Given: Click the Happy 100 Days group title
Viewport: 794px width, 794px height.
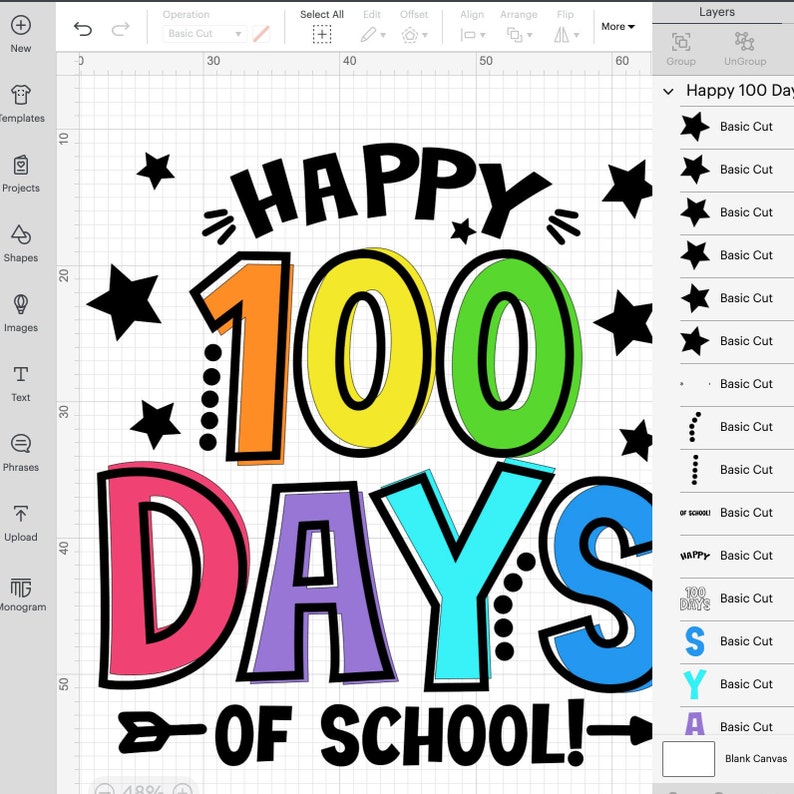Looking at the screenshot, I should pyautogui.click(x=740, y=91).
